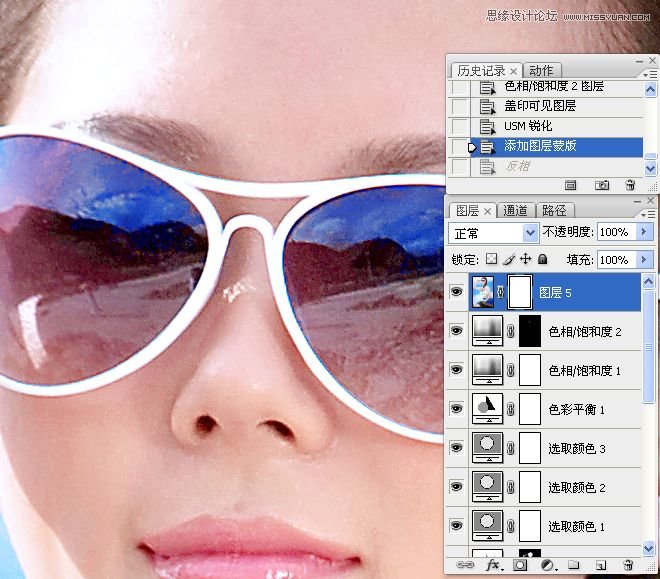Add a layer mask using bottom icon

coord(520,566)
